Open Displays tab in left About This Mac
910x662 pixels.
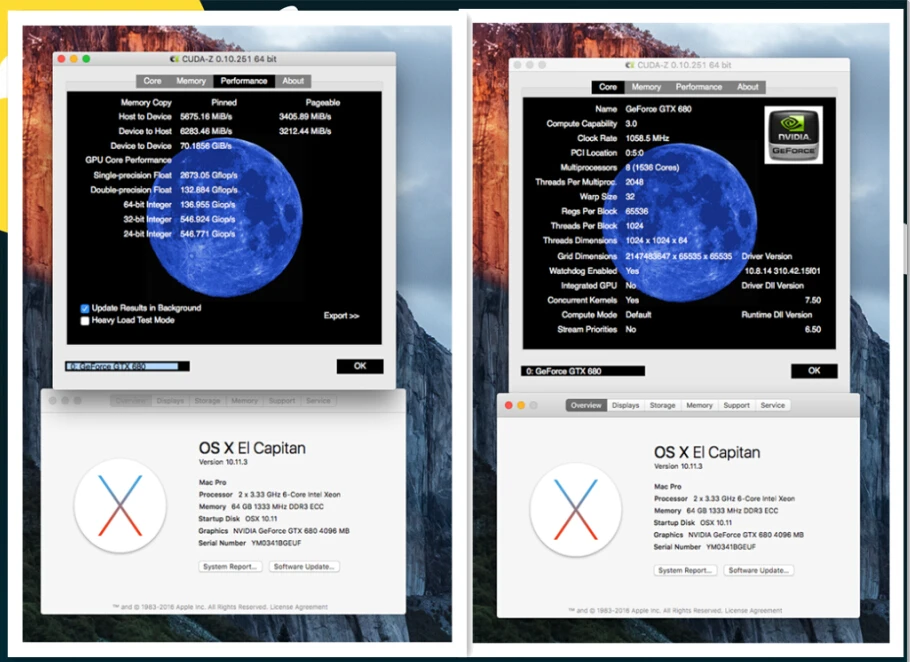(x=170, y=401)
